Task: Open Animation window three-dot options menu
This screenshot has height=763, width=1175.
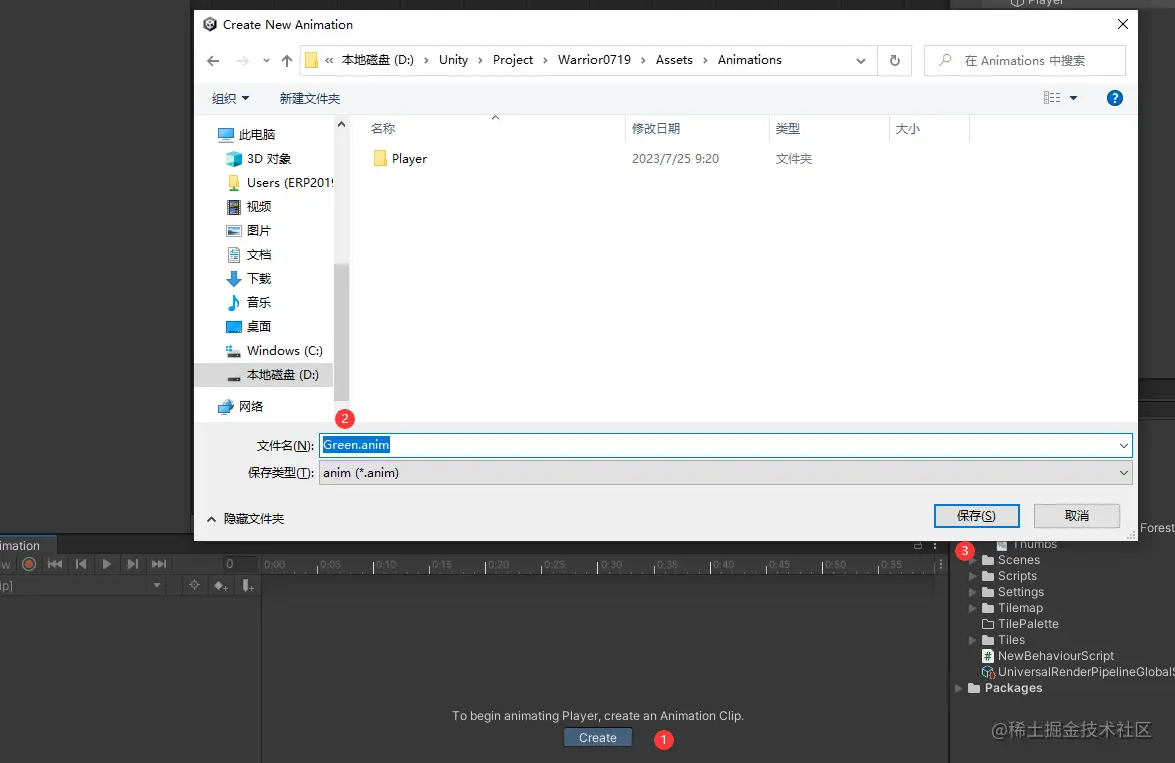Action: click(x=935, y=546)
